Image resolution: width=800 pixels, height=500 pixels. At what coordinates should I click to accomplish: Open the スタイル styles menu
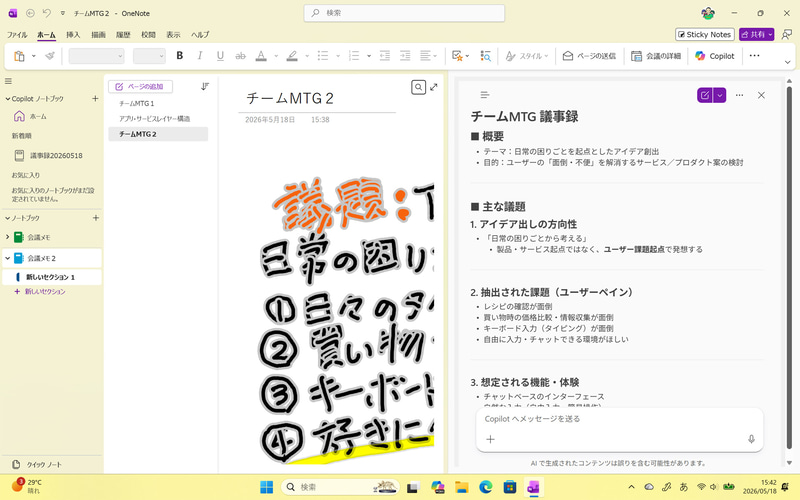pyautogui.click(x=526, y=56)
